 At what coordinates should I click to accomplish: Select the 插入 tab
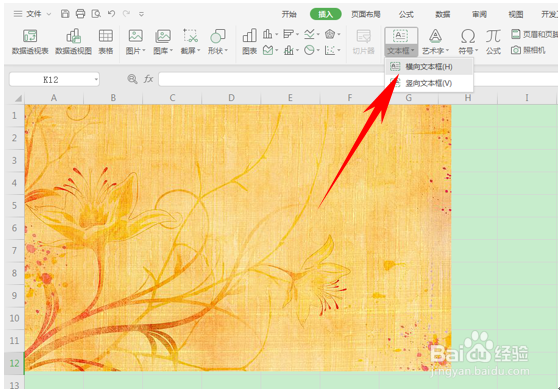pos(325,14)
